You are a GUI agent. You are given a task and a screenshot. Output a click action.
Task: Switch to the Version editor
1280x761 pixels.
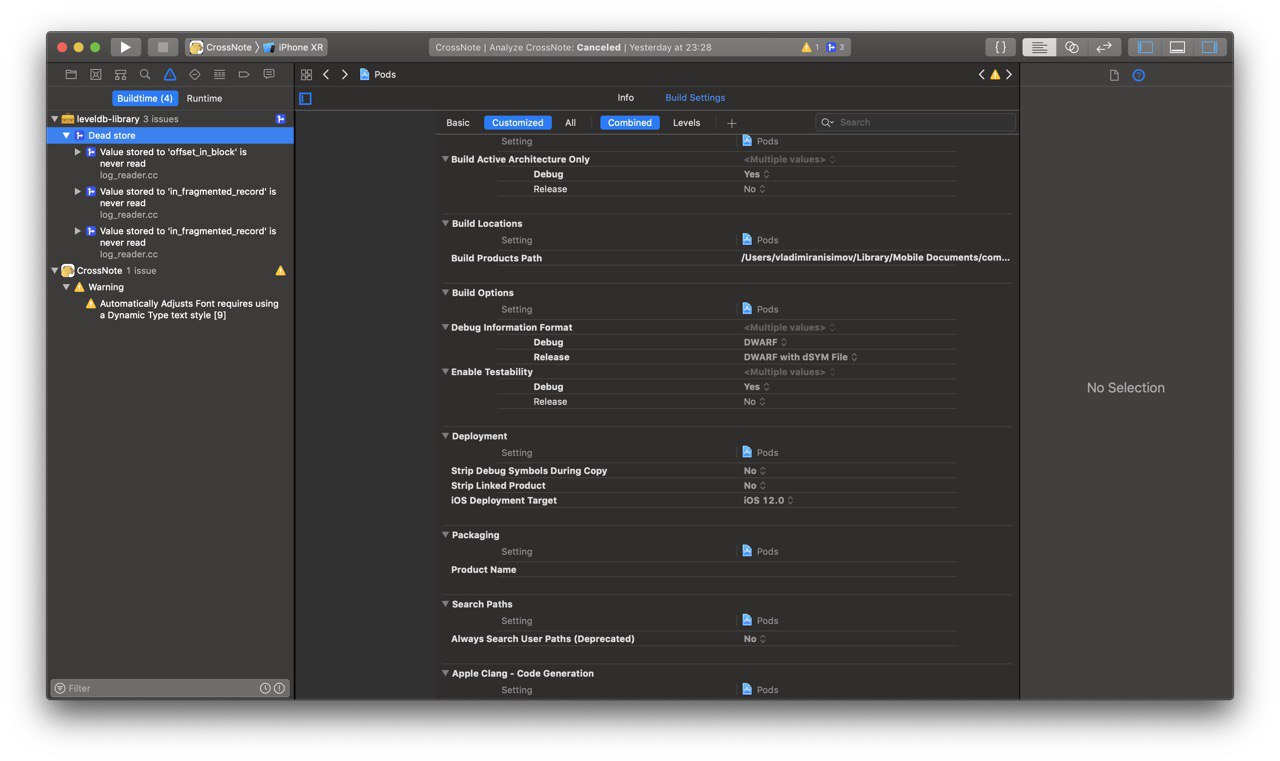(x=1104, y=47)
